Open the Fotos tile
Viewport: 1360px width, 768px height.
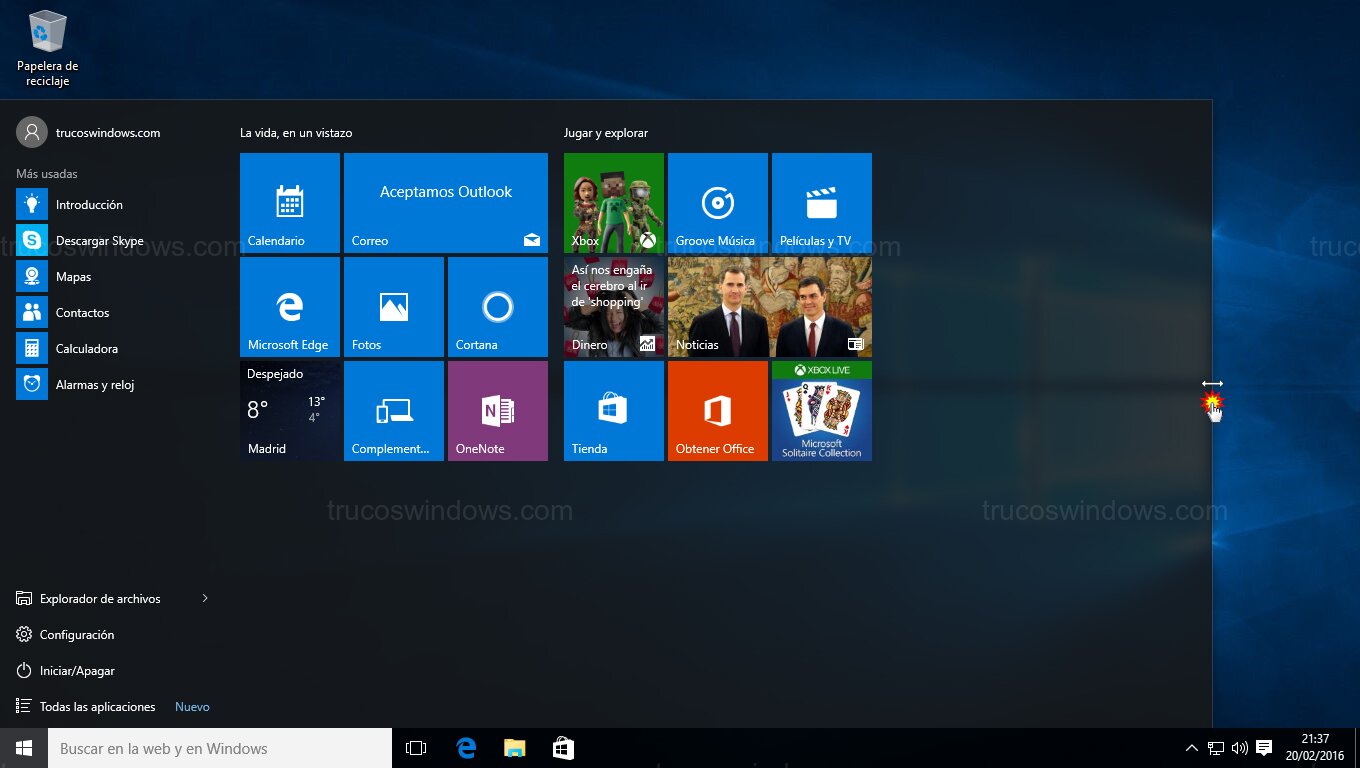(x=394, y=307)
